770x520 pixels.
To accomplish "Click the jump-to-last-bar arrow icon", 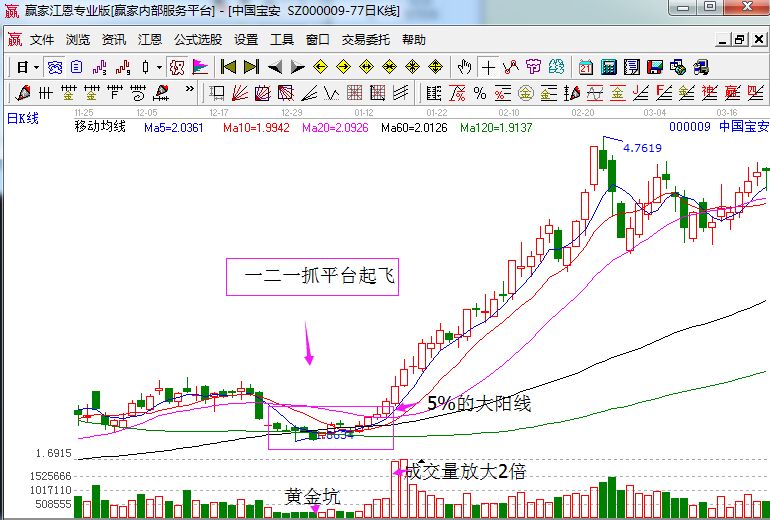I will pyautogui.click(x=251, y=68).
